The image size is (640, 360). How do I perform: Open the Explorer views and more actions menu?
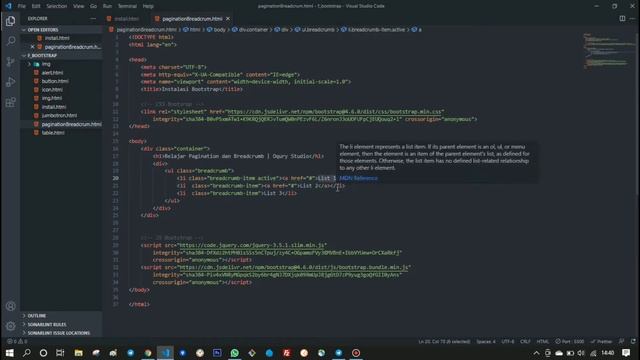(93, 18)
